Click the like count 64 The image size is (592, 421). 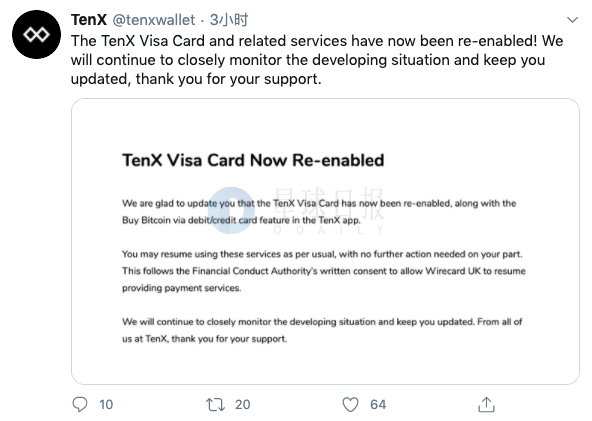click(378, 404)
